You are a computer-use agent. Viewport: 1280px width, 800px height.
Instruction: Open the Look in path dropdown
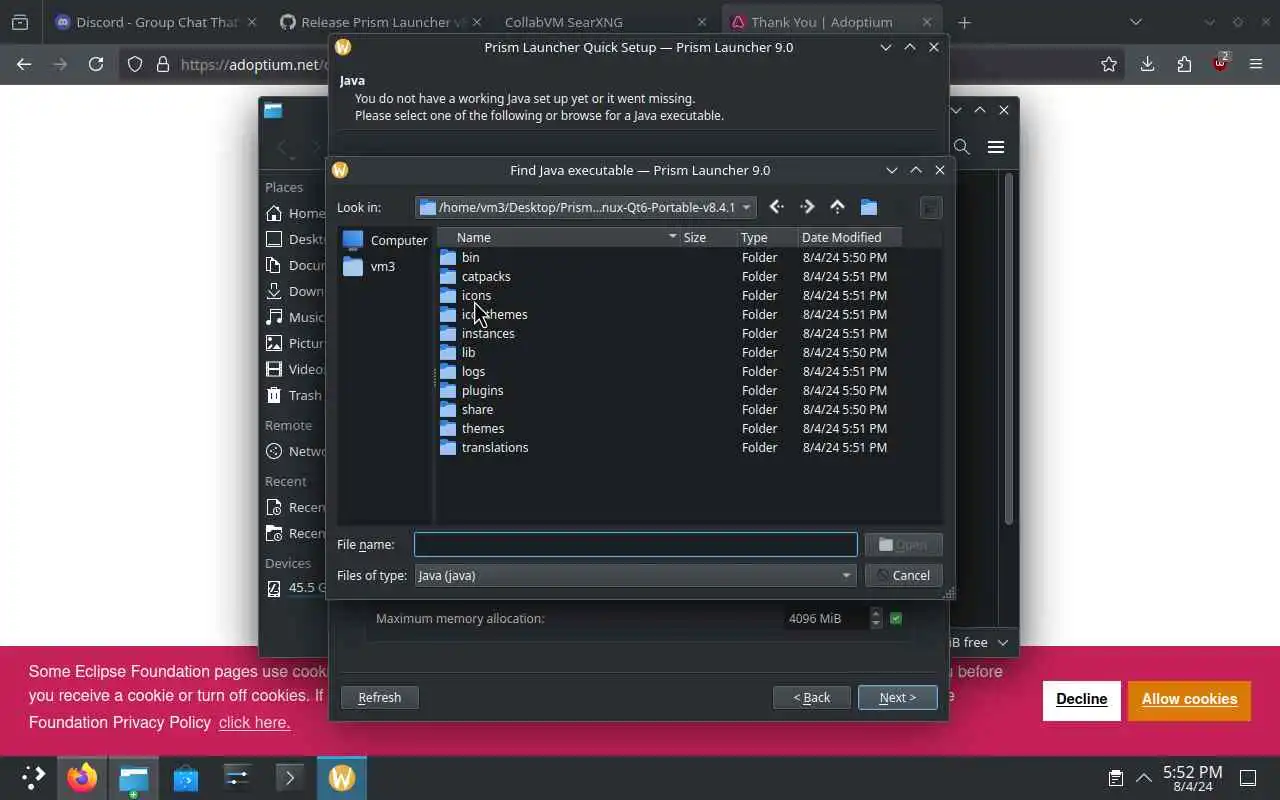point(586,207)
